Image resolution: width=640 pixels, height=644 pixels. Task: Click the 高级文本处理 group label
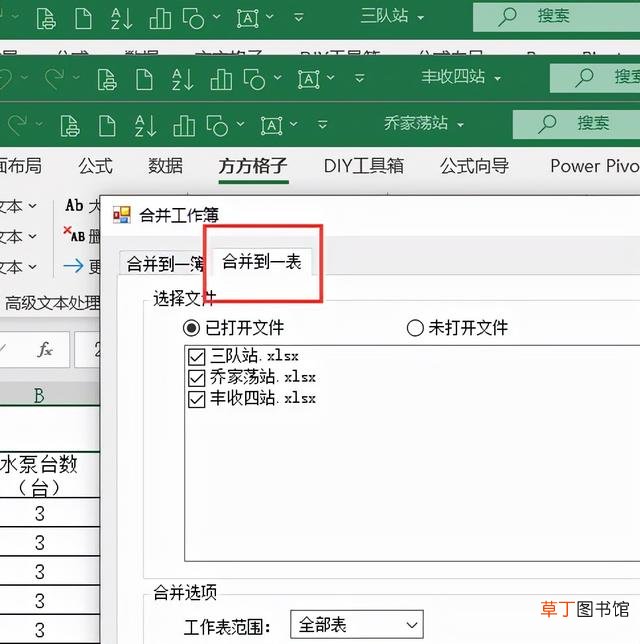point(52,303)
